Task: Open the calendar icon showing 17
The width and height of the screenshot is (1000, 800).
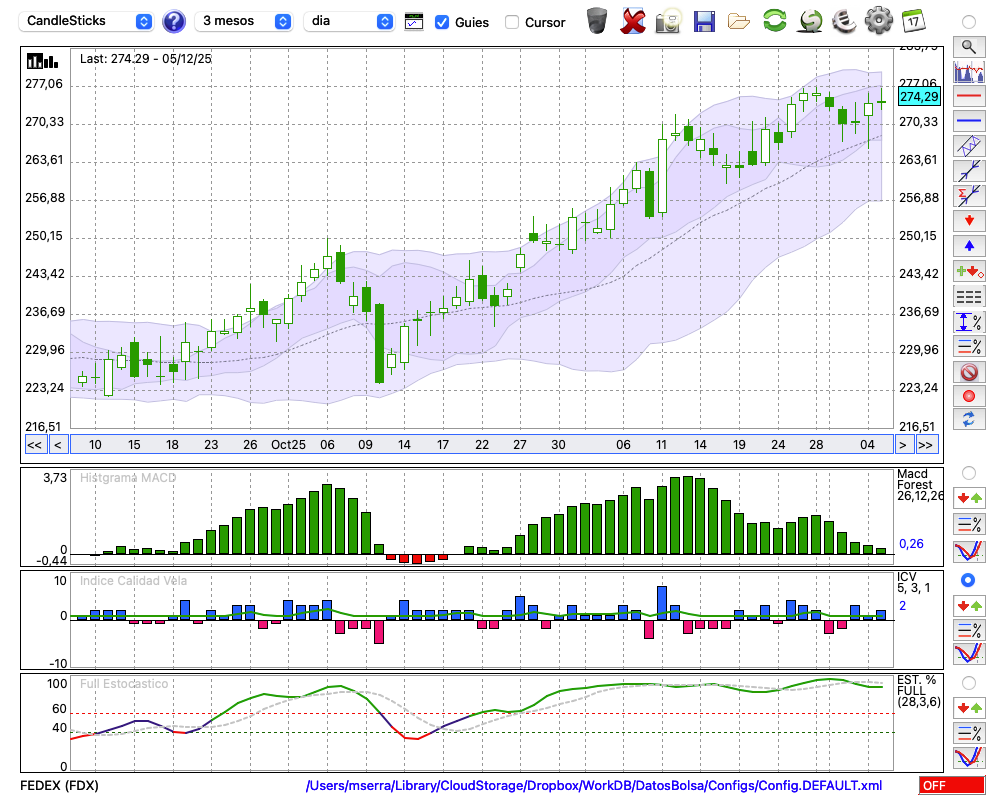Action: click(x=913, y=20)
